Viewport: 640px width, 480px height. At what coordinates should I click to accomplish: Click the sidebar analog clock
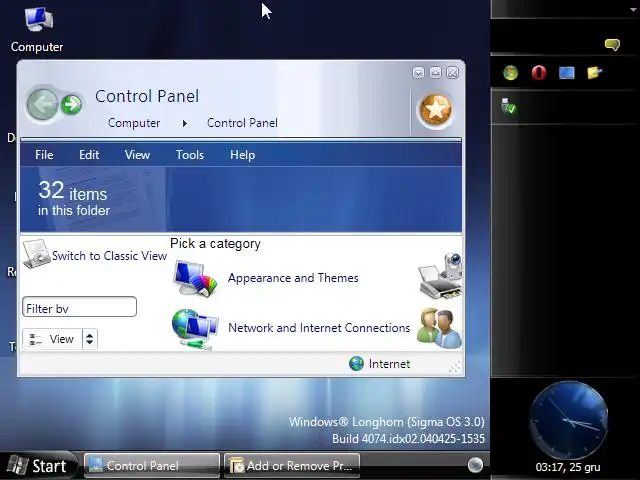(569, 420)
